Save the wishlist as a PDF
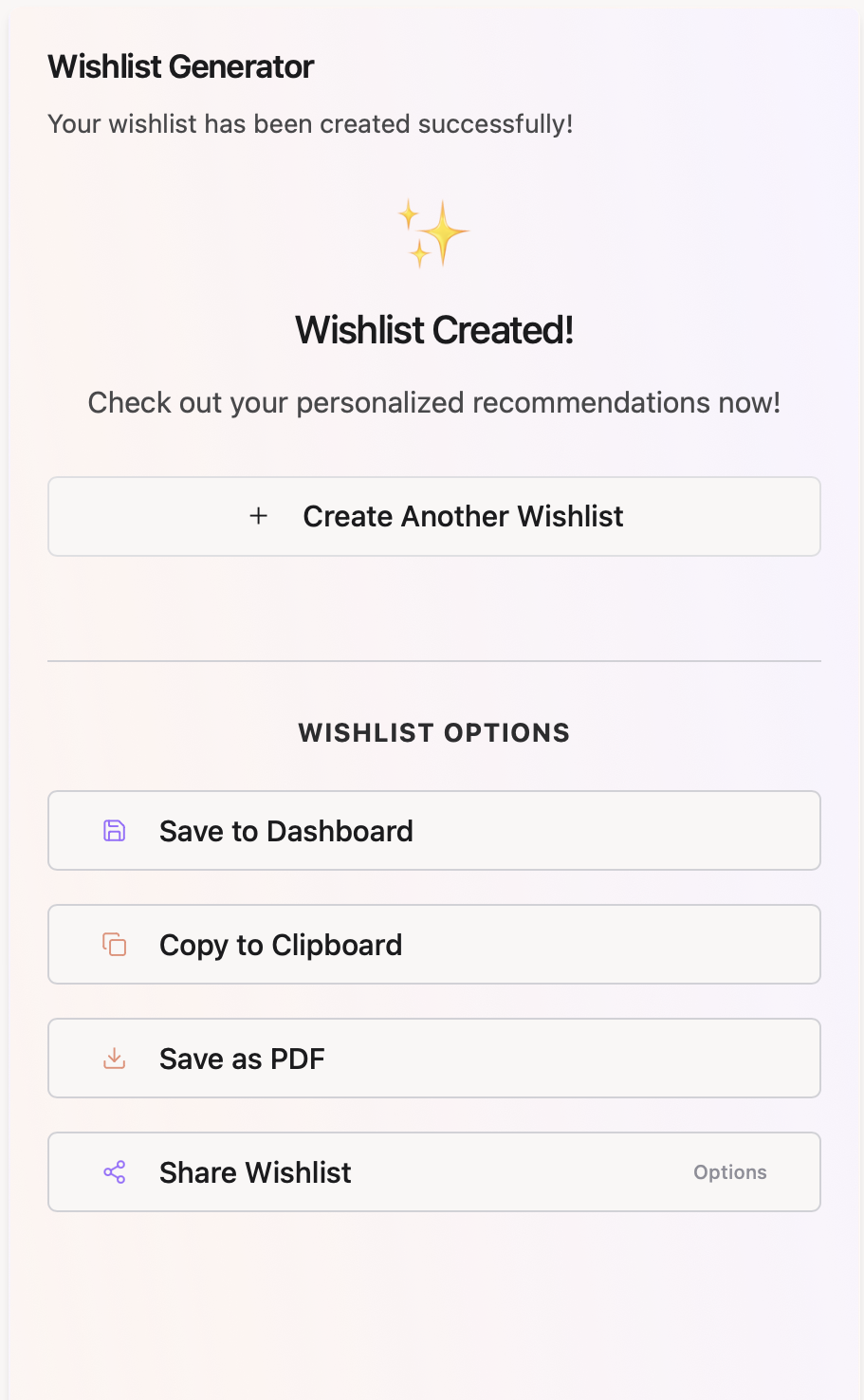864x1400 pixels. click(433, 1058)
